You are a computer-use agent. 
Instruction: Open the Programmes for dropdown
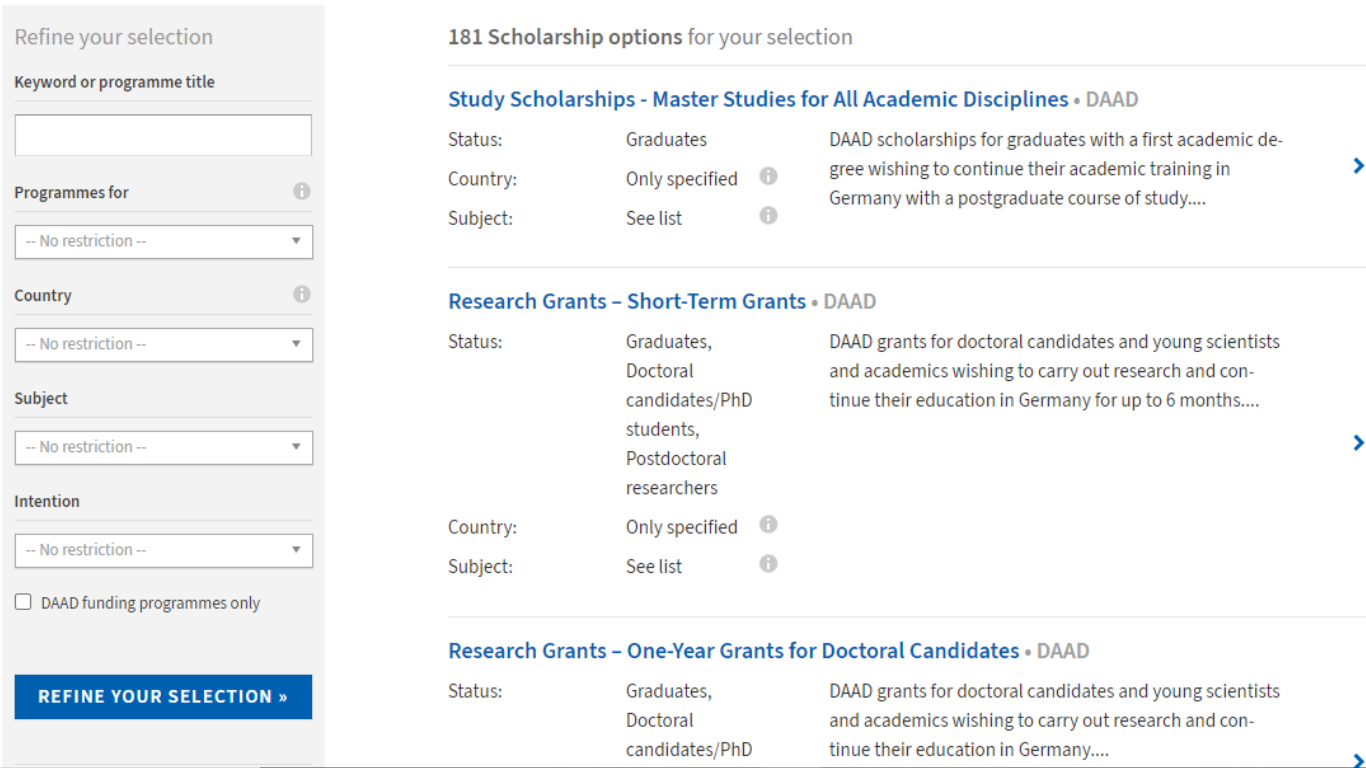click(x=164, y=242)
